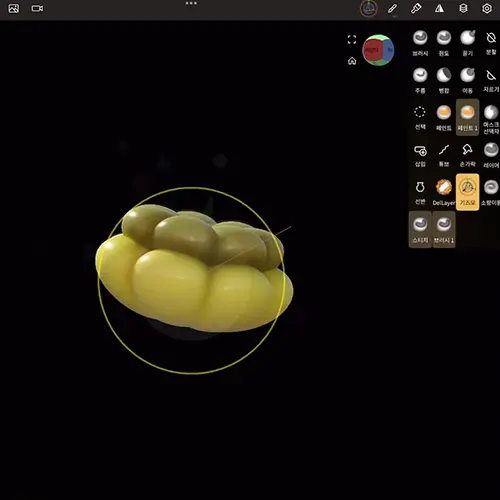Image resolution: width=500 pixels, height=500 pixels.
Task: Choose the 끌기 (Drag) tool
Action: tap(467, 43)
